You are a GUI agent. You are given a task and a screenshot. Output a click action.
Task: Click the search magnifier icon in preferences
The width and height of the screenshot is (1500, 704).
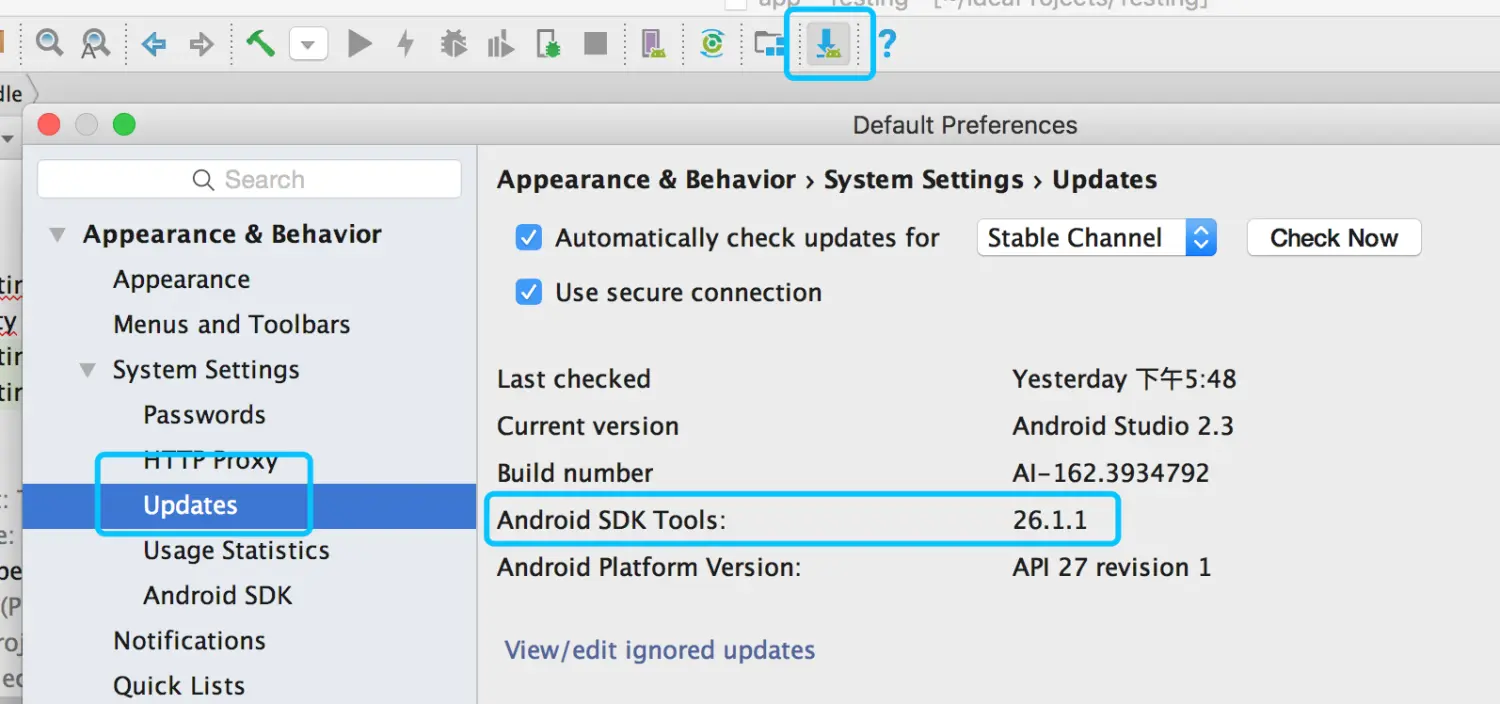point(203,180)
